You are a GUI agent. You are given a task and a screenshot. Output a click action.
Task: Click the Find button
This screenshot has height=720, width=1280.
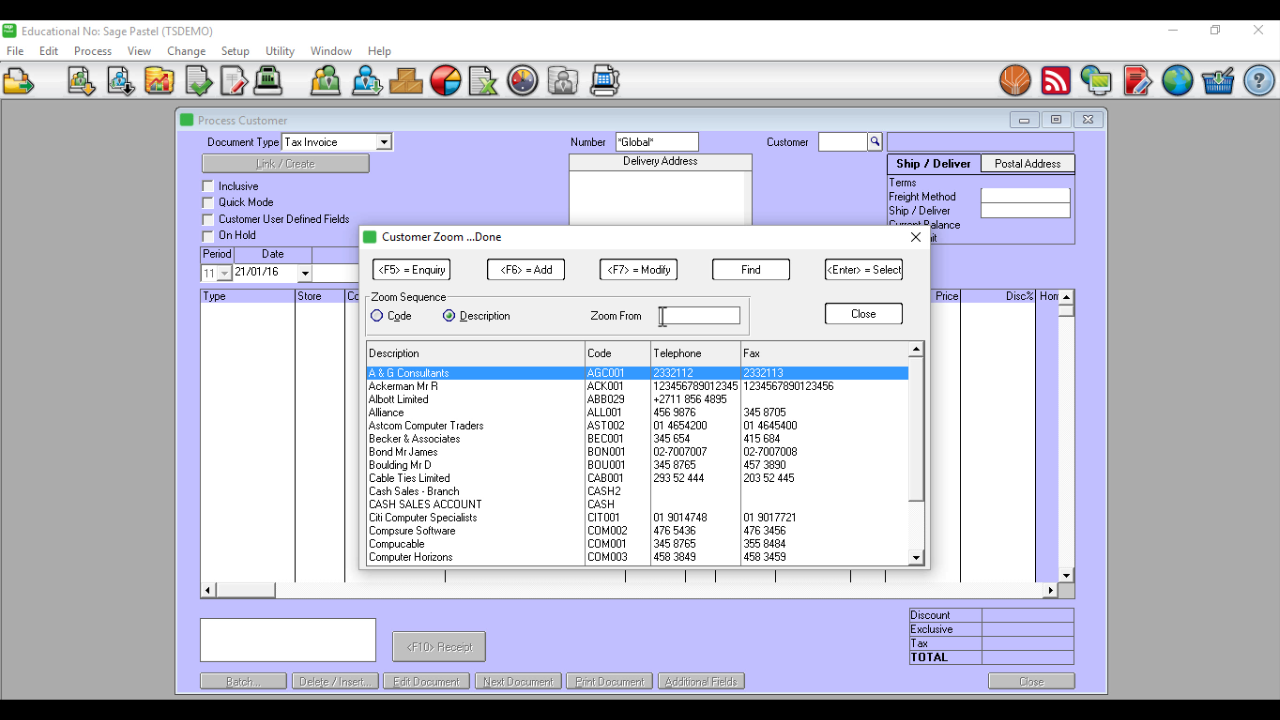tap(750, 270)
